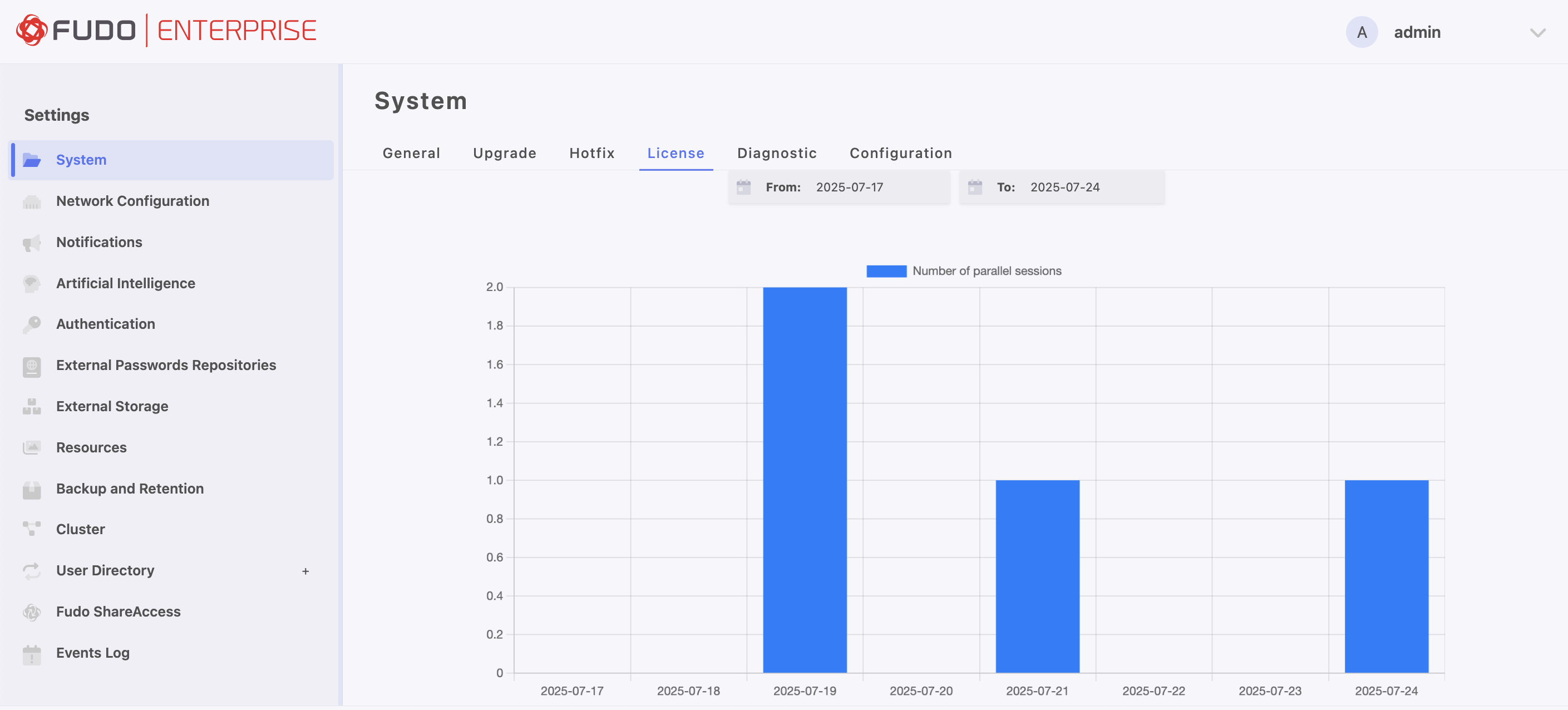Viewport: 1568px width, 710px height.
Task: Click the Network Configuration ethernet icon
Action: pyautogui.click(x=32, y=201)
